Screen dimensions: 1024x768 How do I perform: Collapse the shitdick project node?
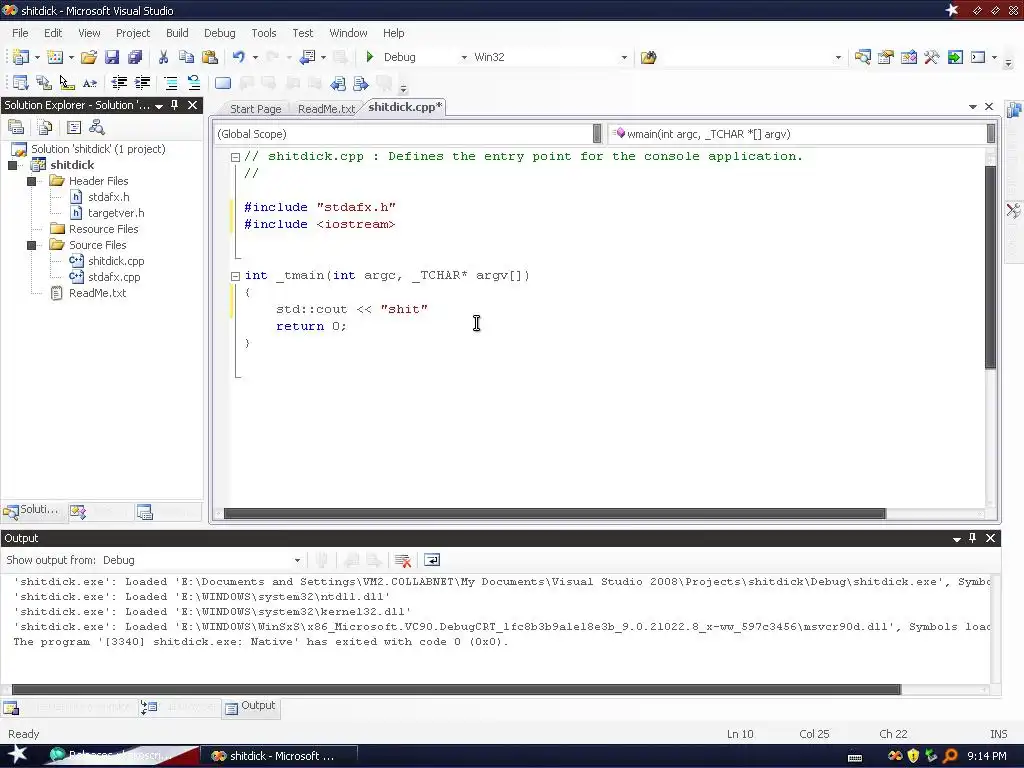tap(12, 165)
